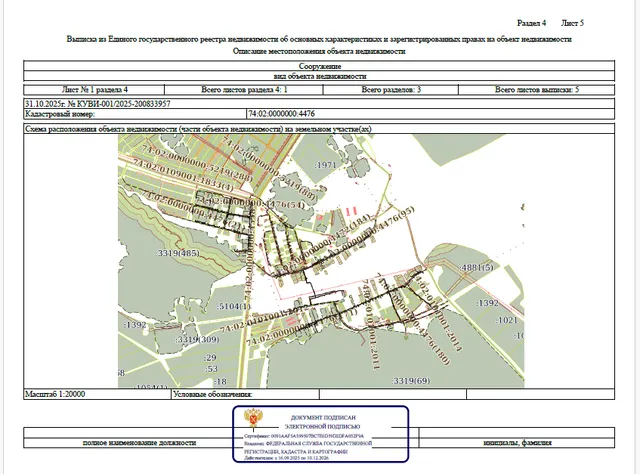The image size is (640, 474).
Task: Click map label ':1021' parcel
Action: tap(507, 320)
